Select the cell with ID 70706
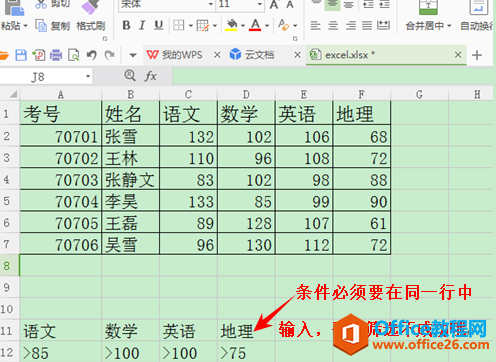496x362 pixels. (61, 244)
